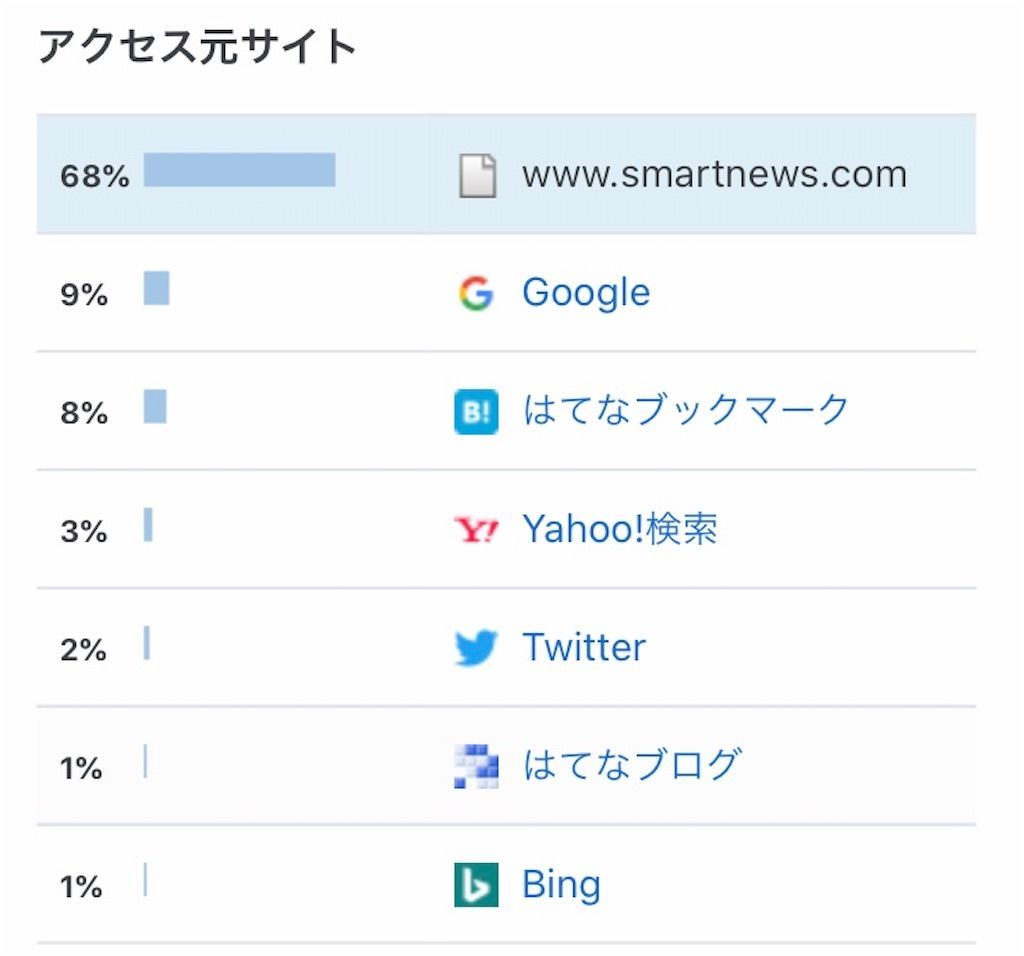
Task: Click the Twitter bird icon
Action: pos(476,647)
